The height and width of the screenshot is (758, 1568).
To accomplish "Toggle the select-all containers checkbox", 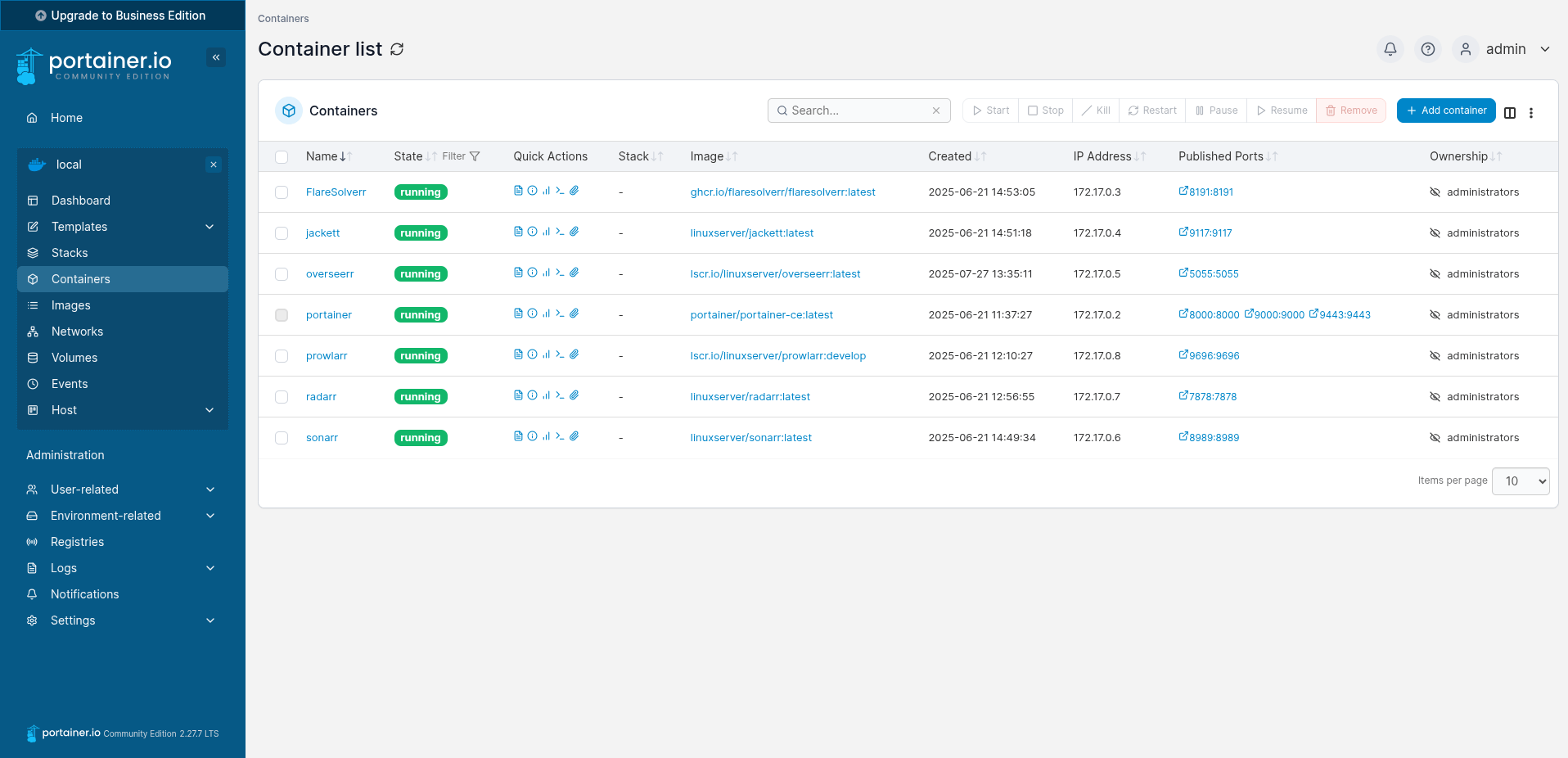I will click(282, 157).
